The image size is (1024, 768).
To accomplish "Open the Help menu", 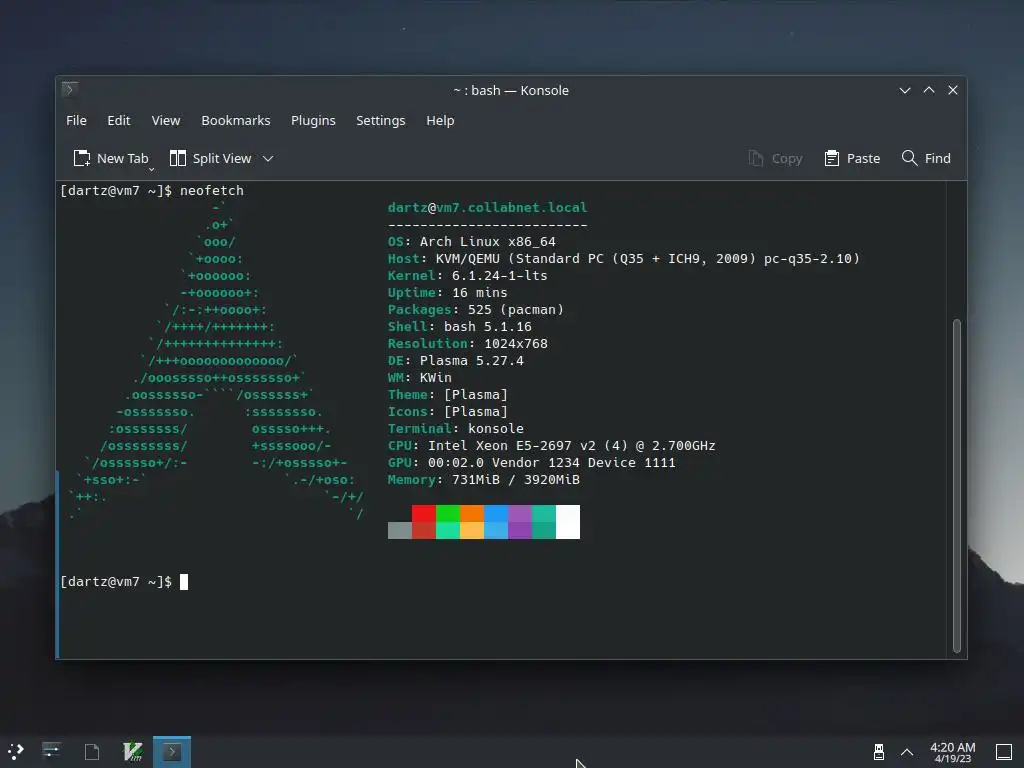I will click(x=440, y=121).
